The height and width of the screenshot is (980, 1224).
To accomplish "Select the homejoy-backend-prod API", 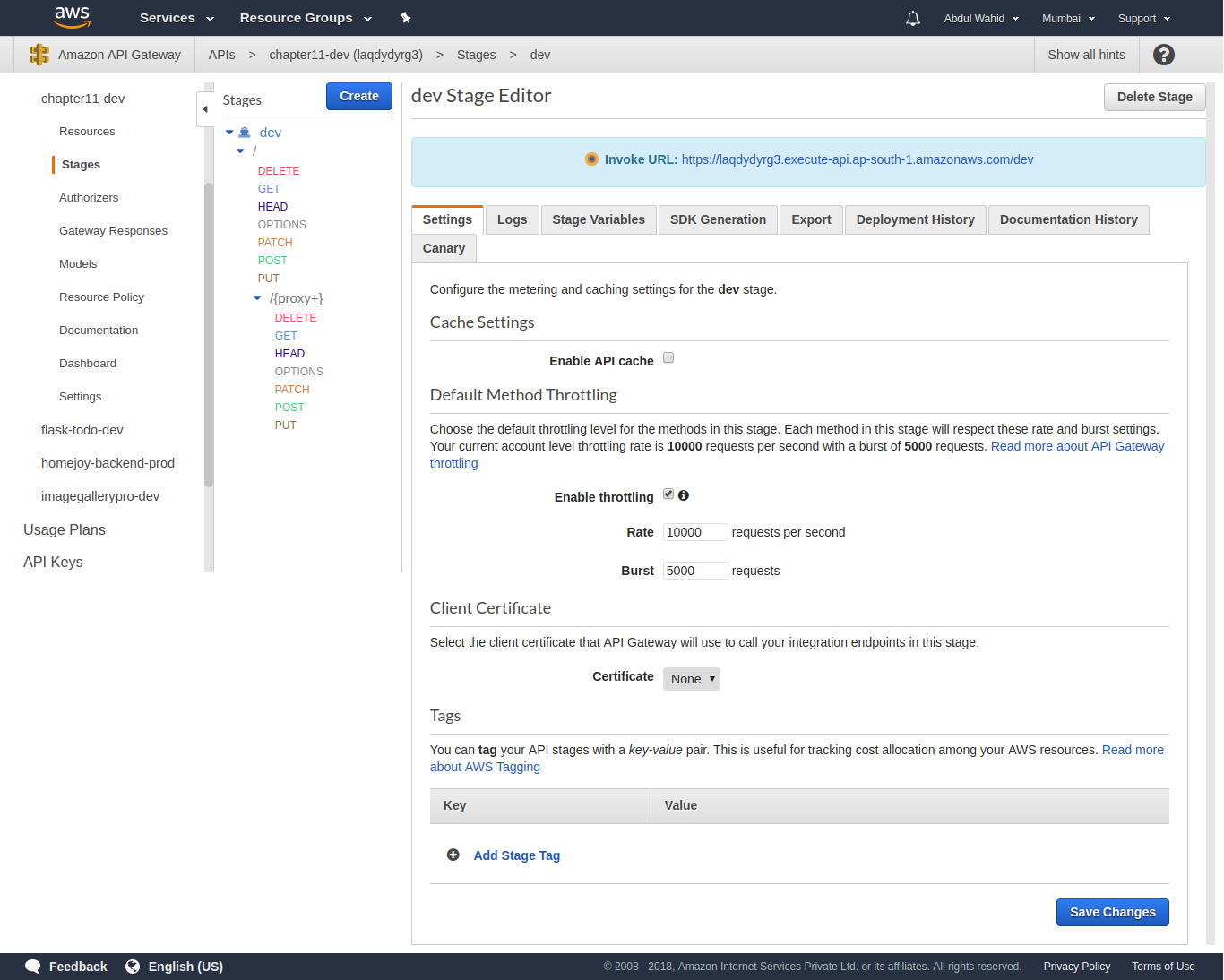I will coord(108,463).
